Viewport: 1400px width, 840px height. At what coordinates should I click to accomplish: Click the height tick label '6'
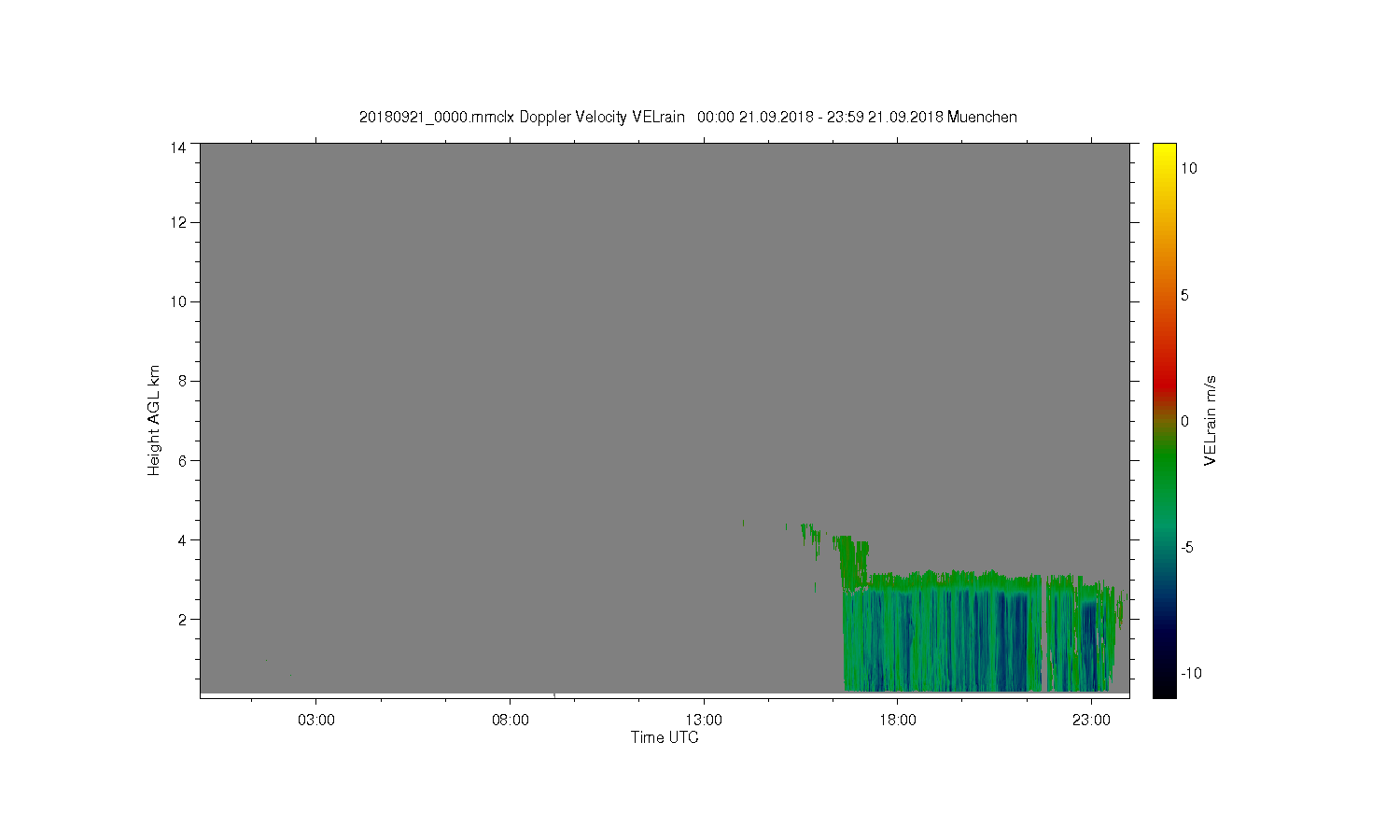pos(182,460)
